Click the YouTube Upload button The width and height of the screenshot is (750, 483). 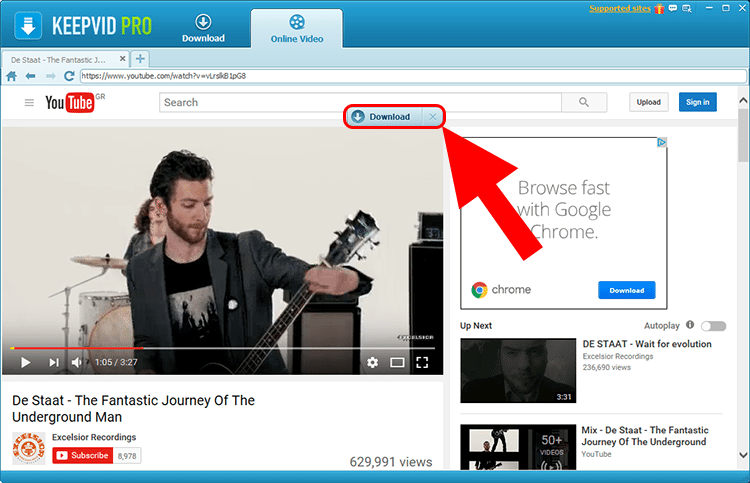pyautogui.click(x=649, y=102)
